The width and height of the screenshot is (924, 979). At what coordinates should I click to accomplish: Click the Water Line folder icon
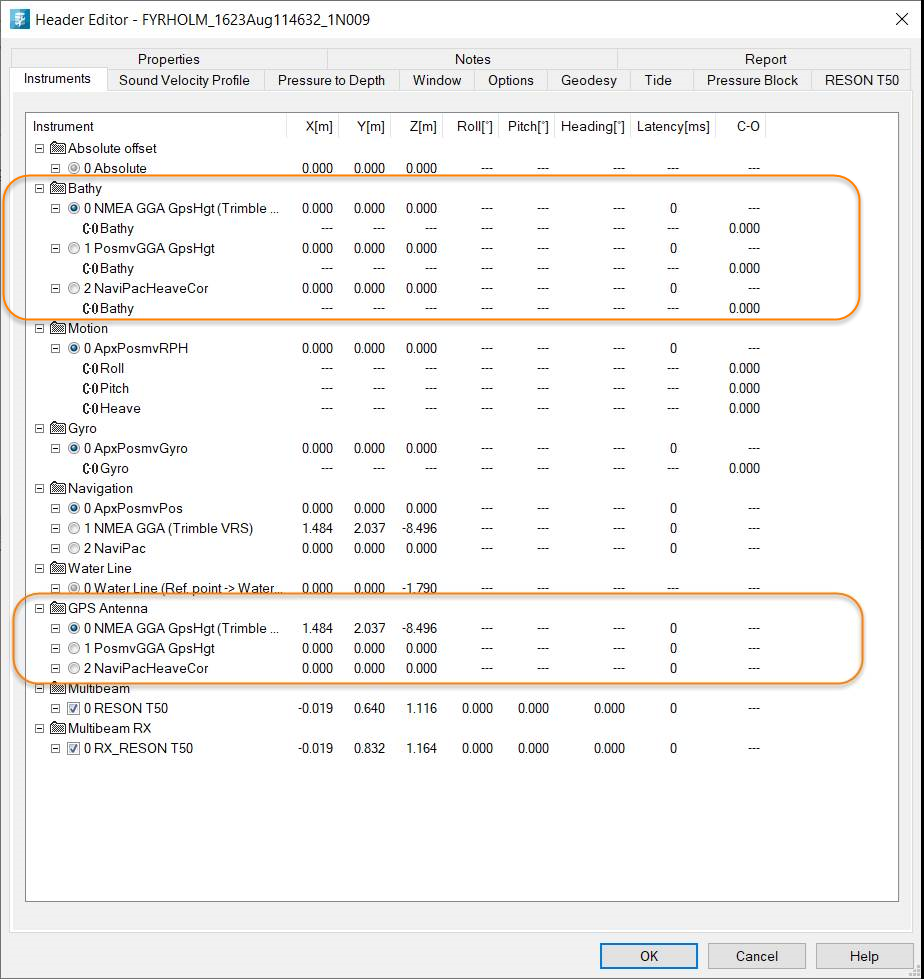pyautogui.click(x=57, y=568)
